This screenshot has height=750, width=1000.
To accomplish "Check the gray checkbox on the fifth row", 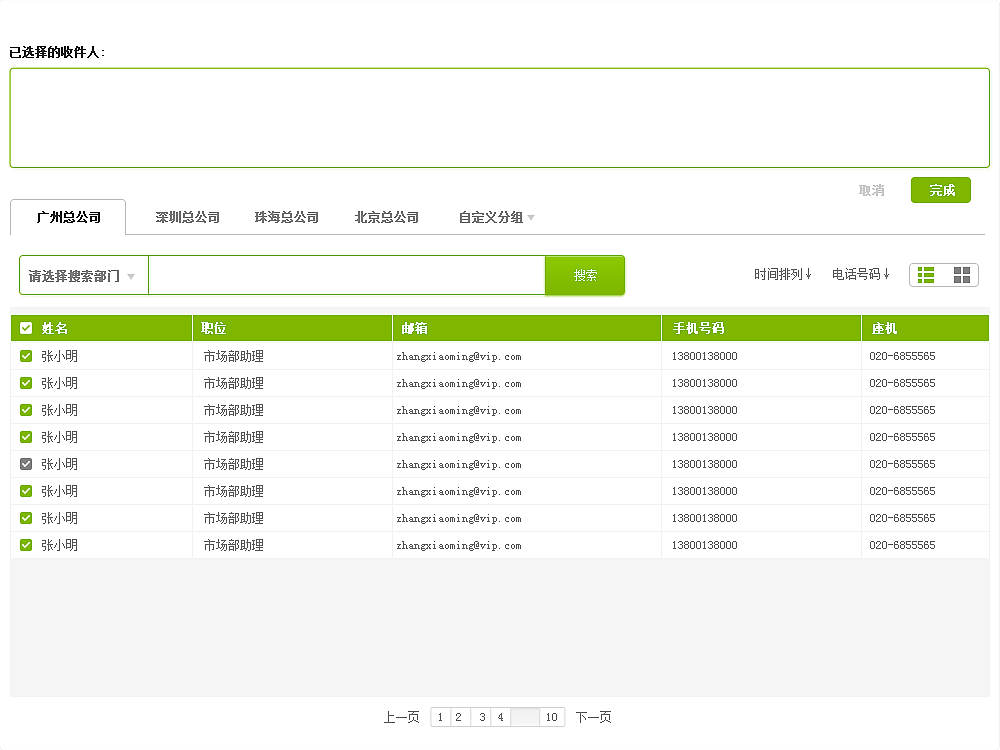I will click(x=27, y=464).
